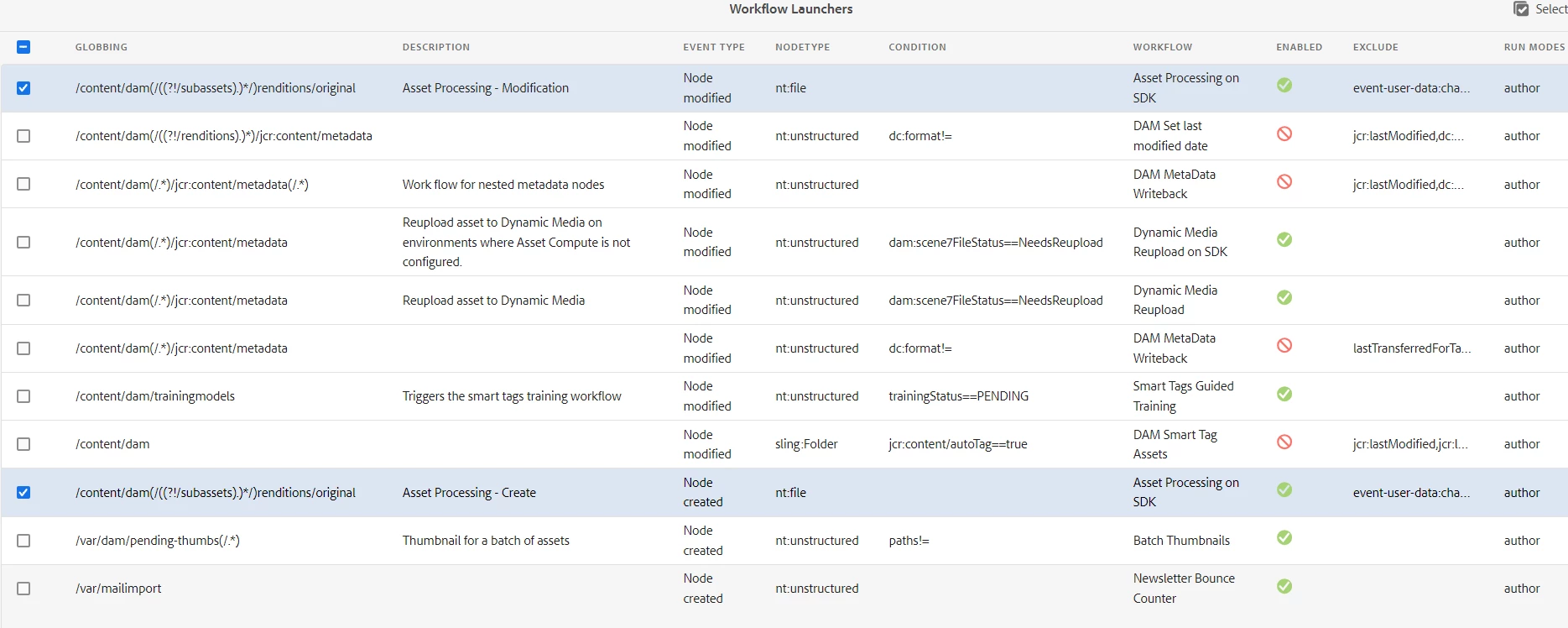Check the Smart Tags Guided Training row checkbox

point(23,396)
